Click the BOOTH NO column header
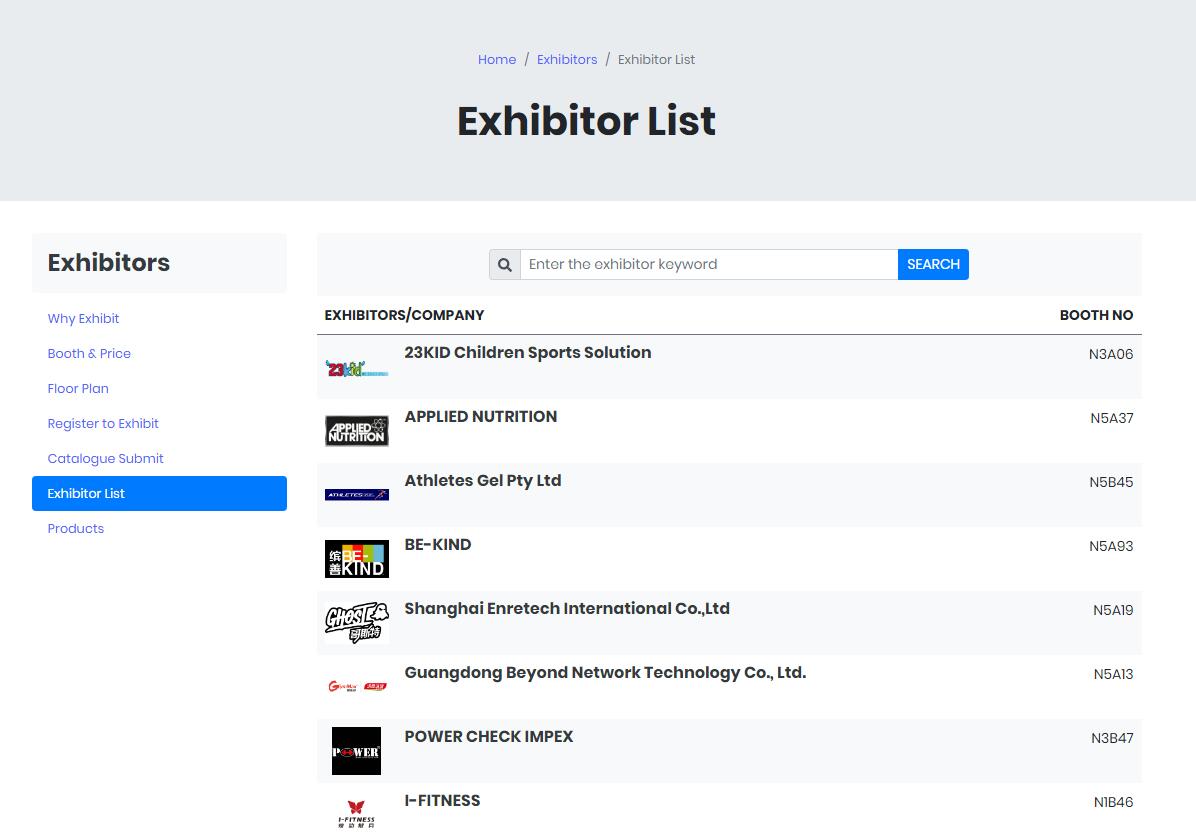The width and height of the screenshot is (1196, 838). (x=1096, y=315)
